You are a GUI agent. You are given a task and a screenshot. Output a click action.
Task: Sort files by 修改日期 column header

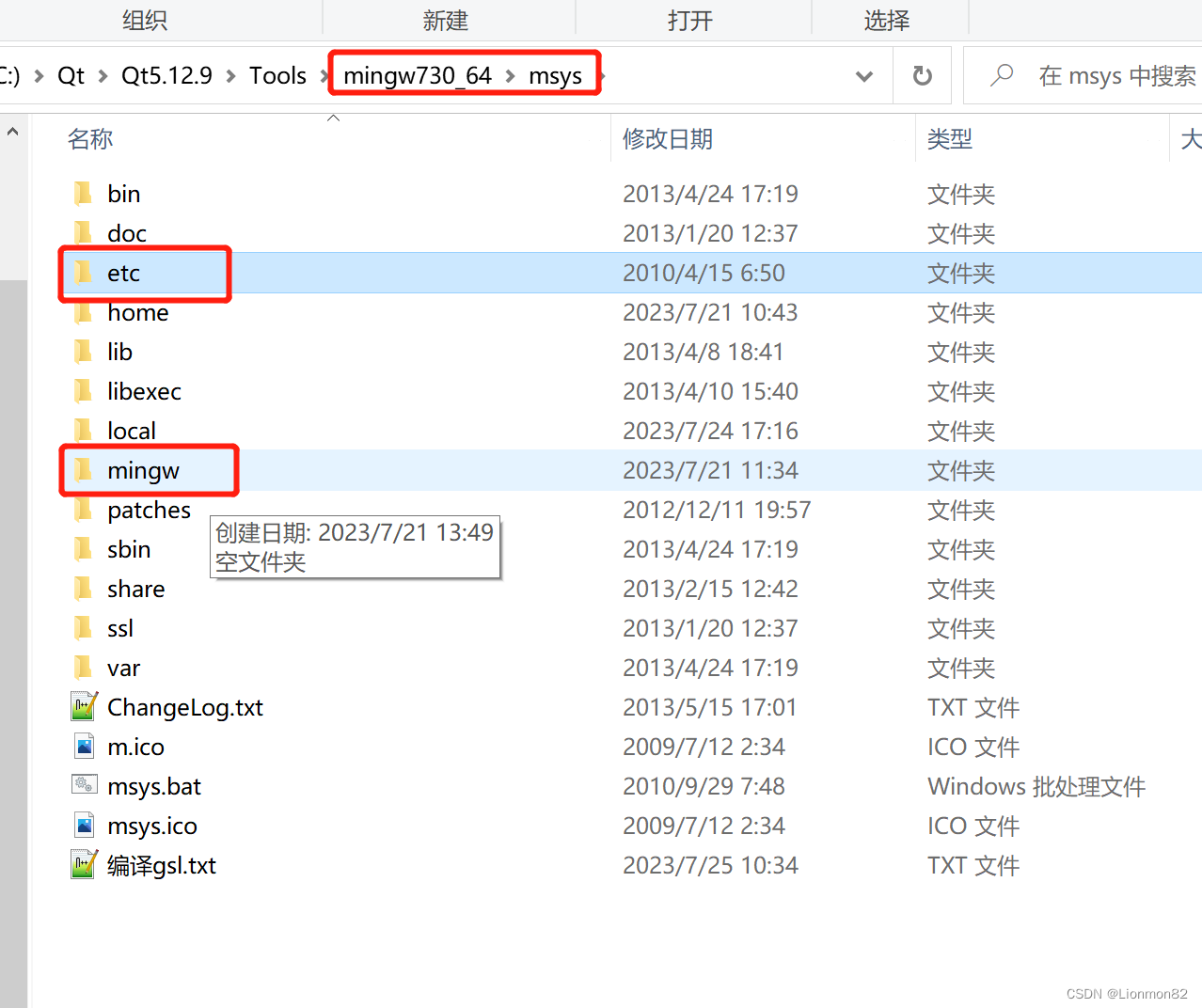pos(668,138)
